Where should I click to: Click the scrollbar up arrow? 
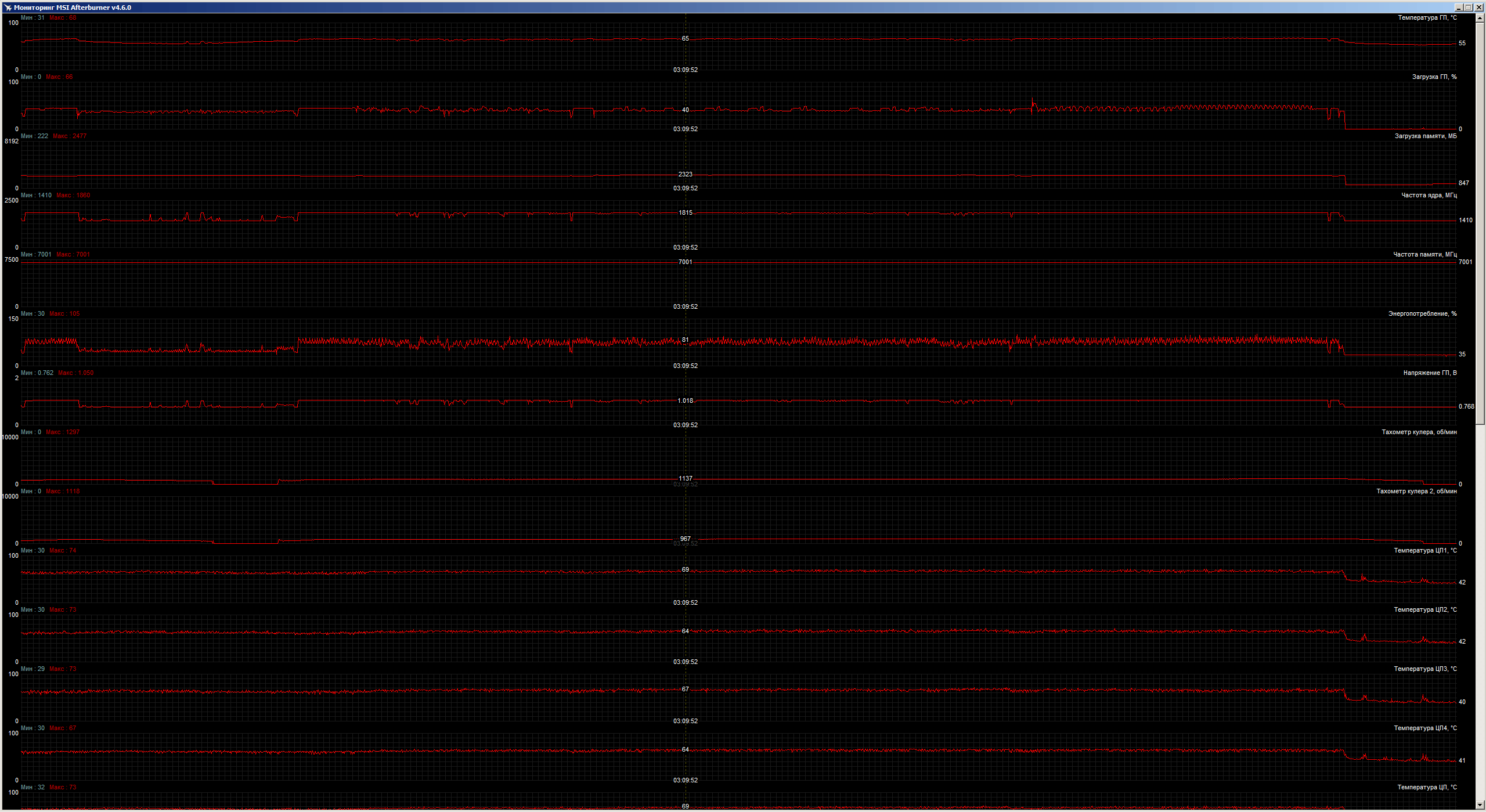click(1480, 18)
